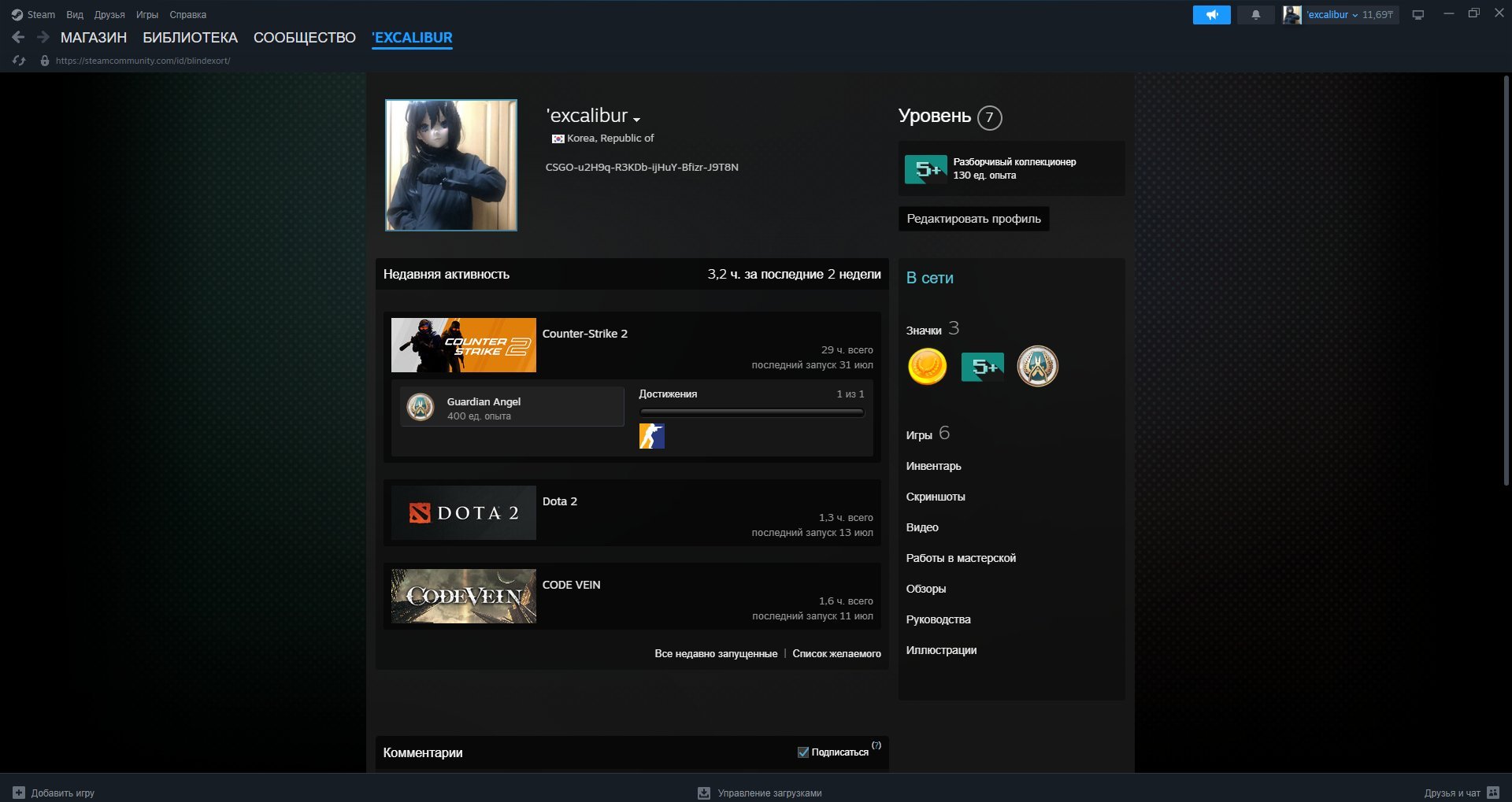Image resolution: width=1512 pixels, height=802 pixels.
Task: Click the page vertical scrollbar
Action: [1506, 281]
